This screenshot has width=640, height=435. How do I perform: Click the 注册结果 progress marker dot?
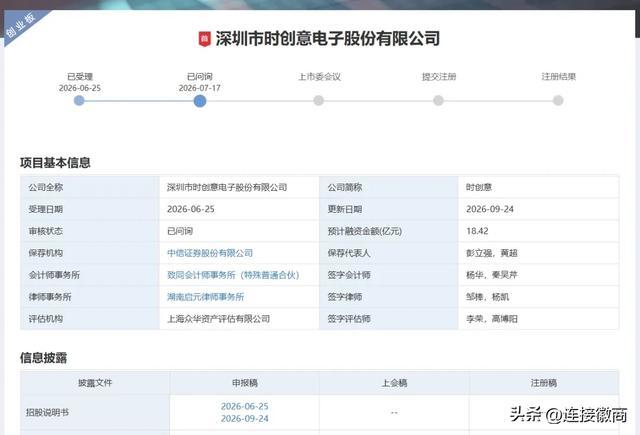coord(558,100)
